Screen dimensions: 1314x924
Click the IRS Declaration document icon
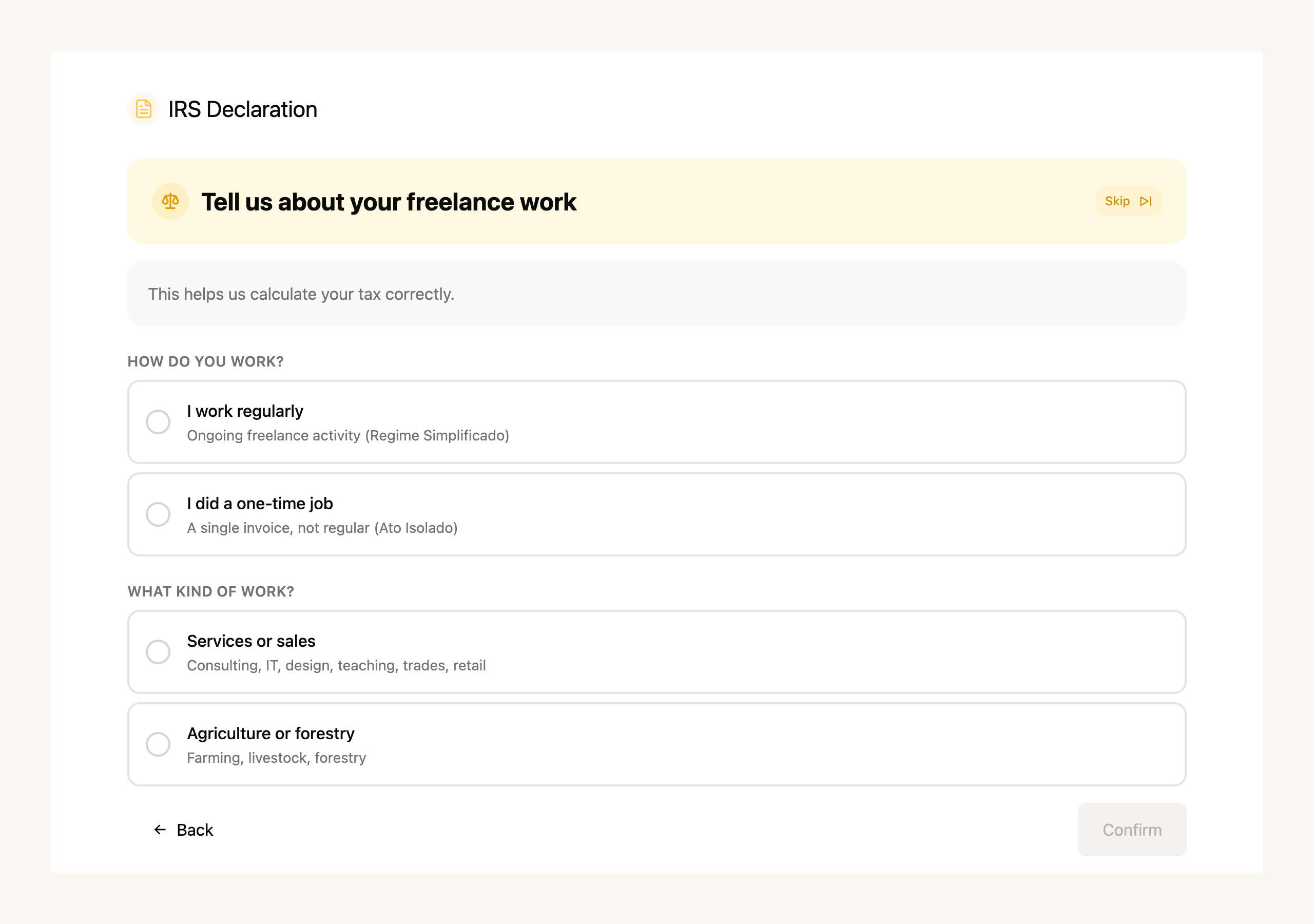(x=144, y=109)
